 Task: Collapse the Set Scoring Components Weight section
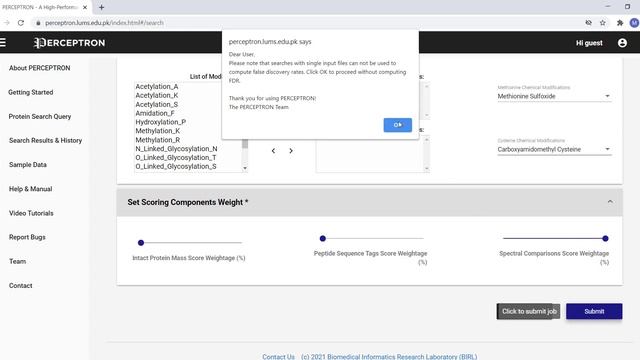click(610, 202)
